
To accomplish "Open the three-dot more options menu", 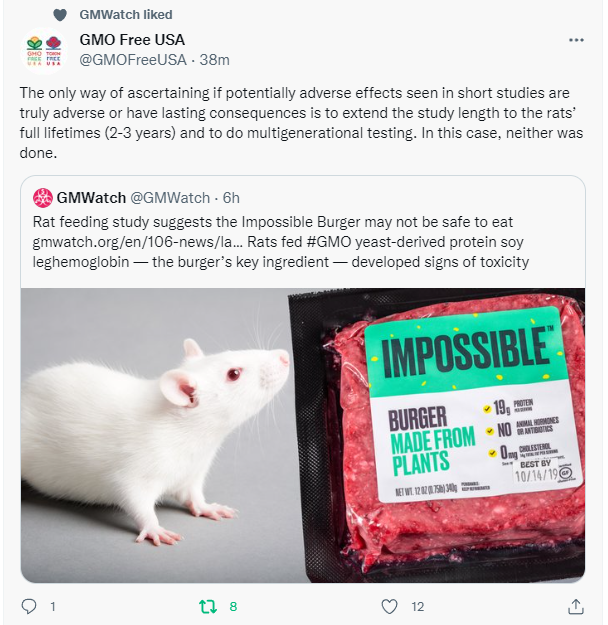I will [576, 40].
